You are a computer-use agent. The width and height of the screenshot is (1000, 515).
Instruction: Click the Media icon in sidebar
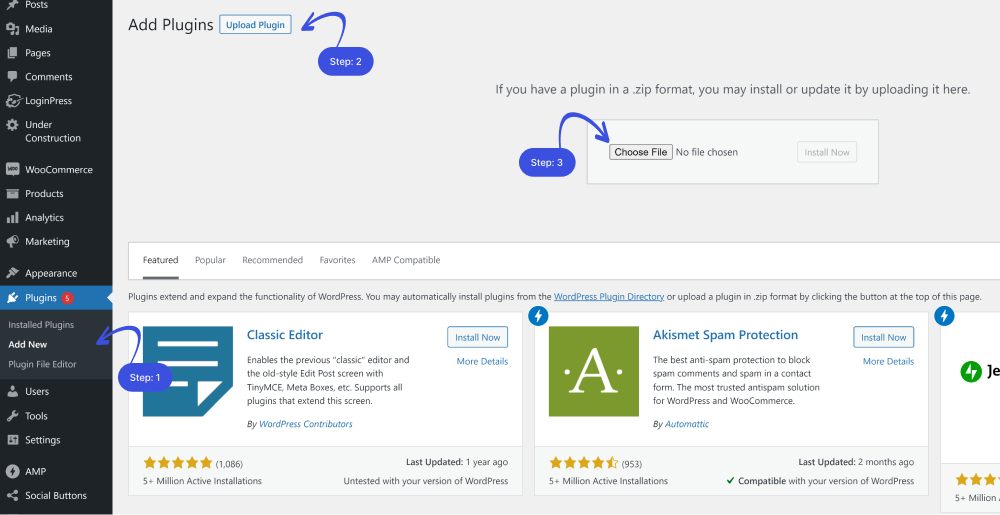pyautogui.click(x=12, y=29)
